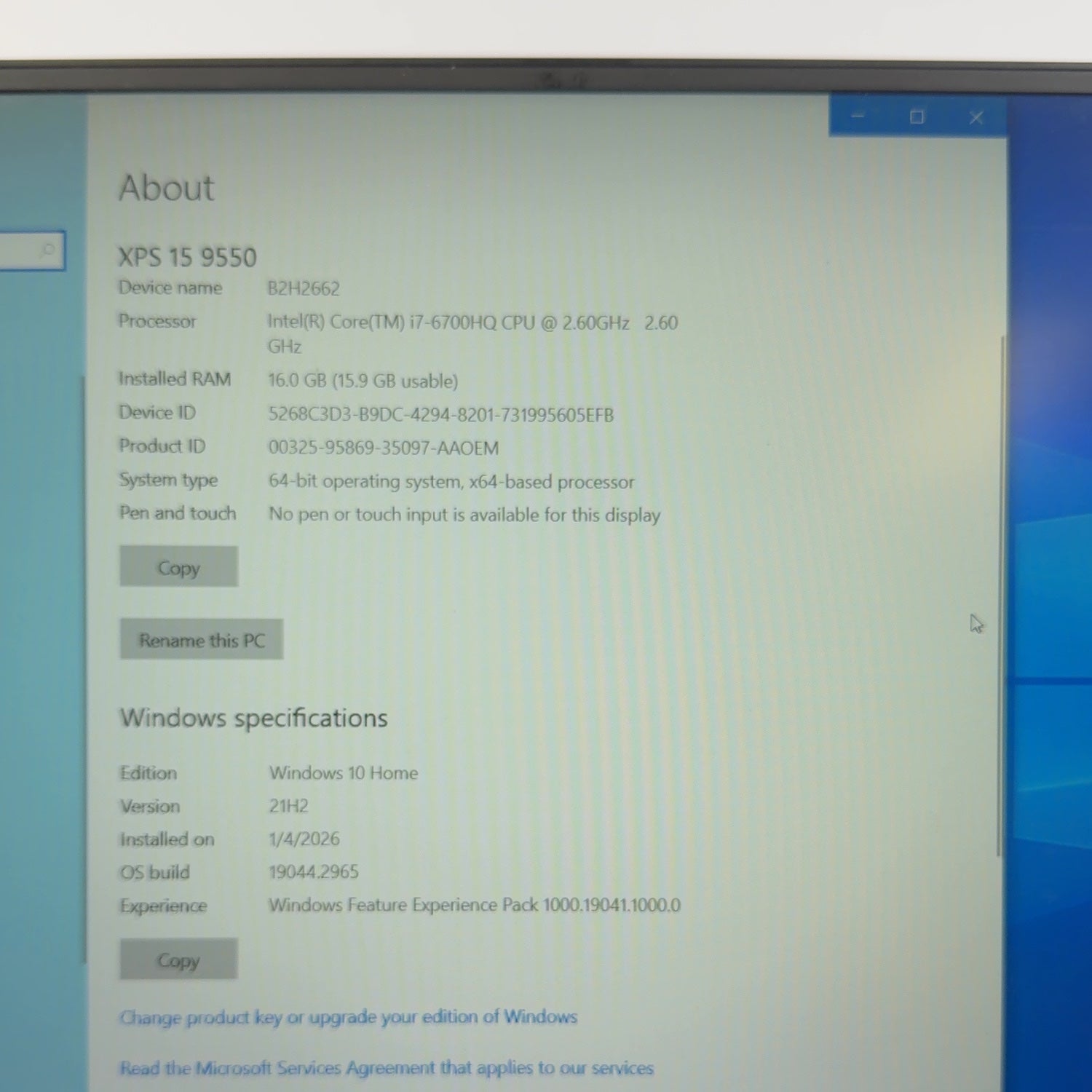This screenshot has width=1092, height=1092.
Task: Select the Intel Core i7-6700HQ processor text
Action: [x=472, y=334]
